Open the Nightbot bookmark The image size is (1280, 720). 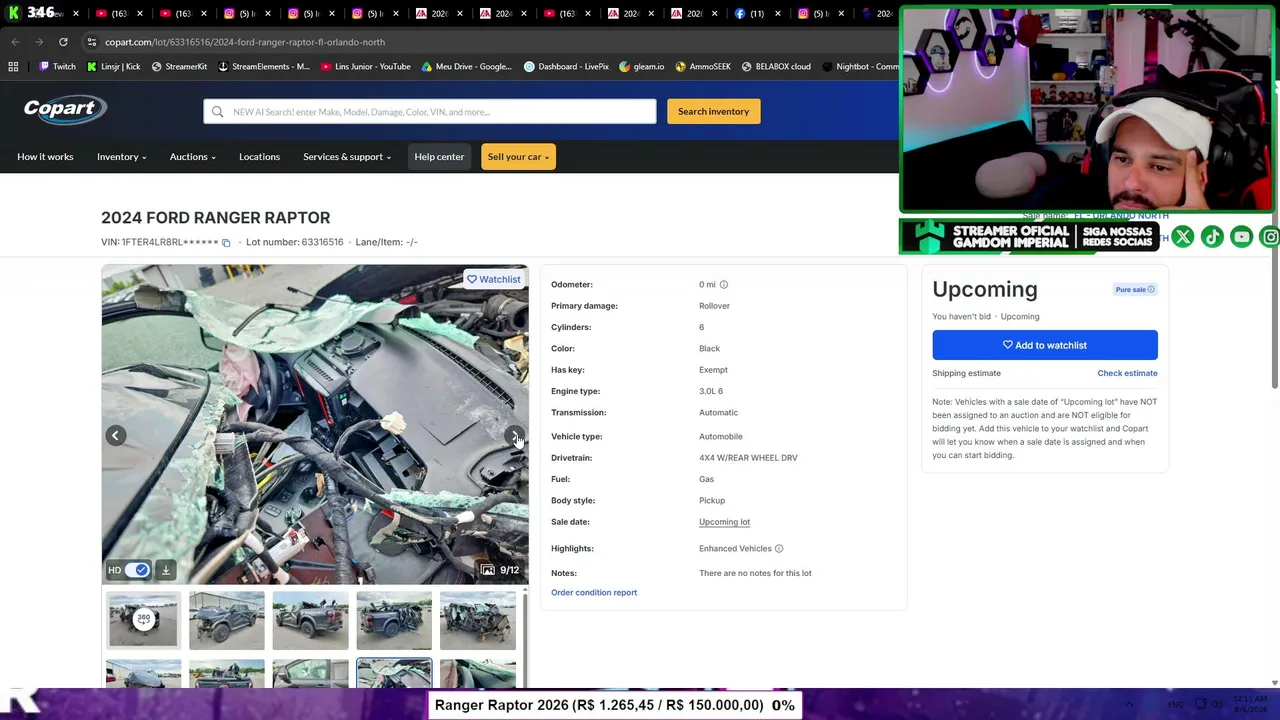[x=860, y=67]
